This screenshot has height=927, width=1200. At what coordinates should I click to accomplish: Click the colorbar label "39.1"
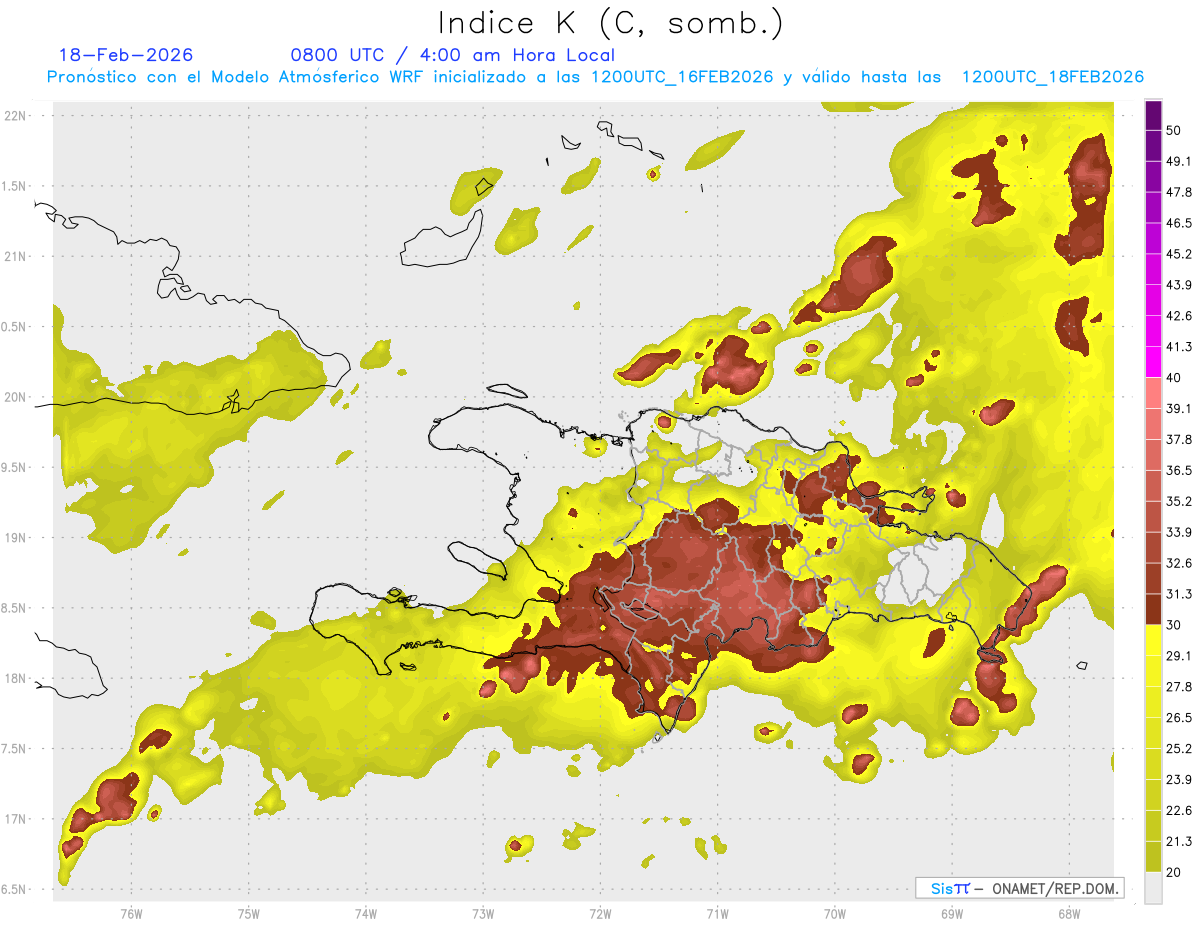click(x=1179, y=409)
